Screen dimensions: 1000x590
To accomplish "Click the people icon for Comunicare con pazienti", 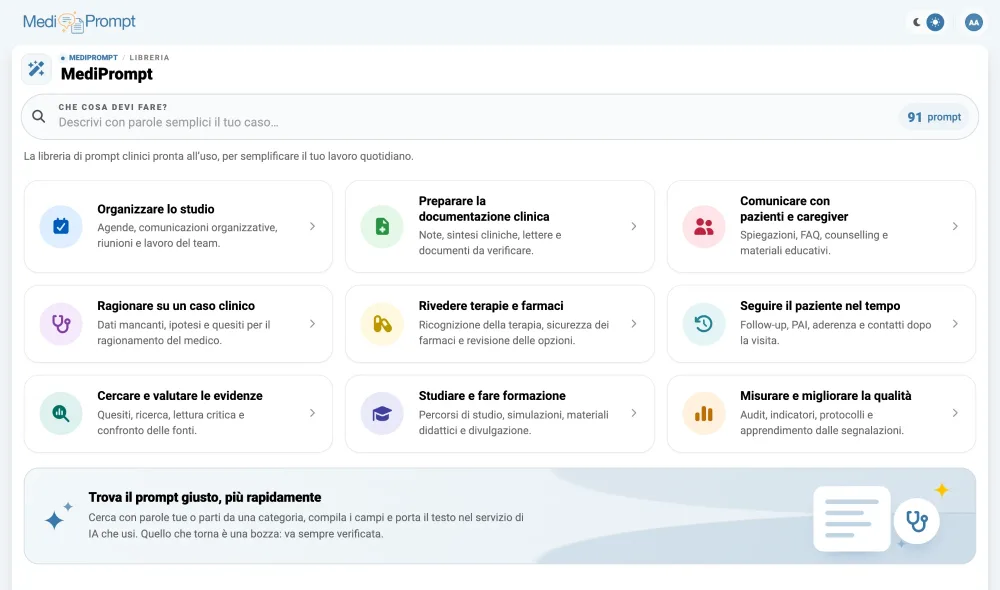I will 703,226.
